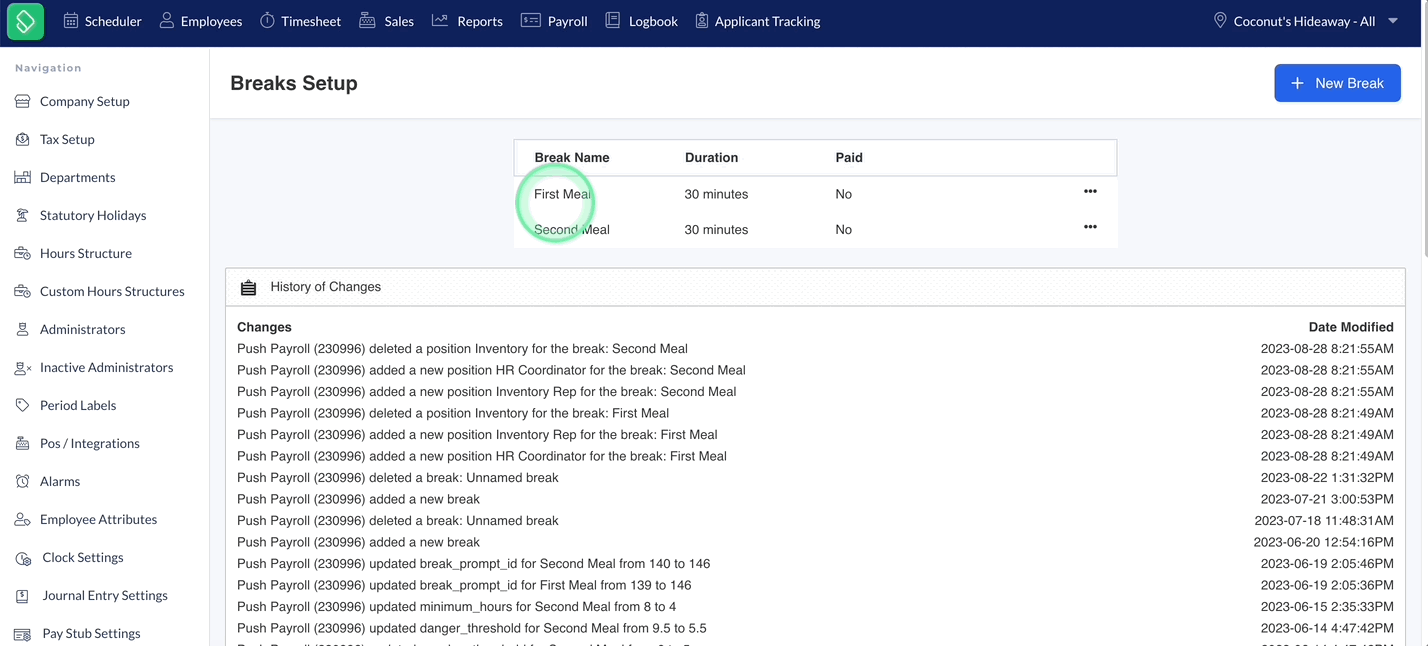Go to Tax Setup page
The width and height of the screenshot is (1428, 646).
coord(67,139)
